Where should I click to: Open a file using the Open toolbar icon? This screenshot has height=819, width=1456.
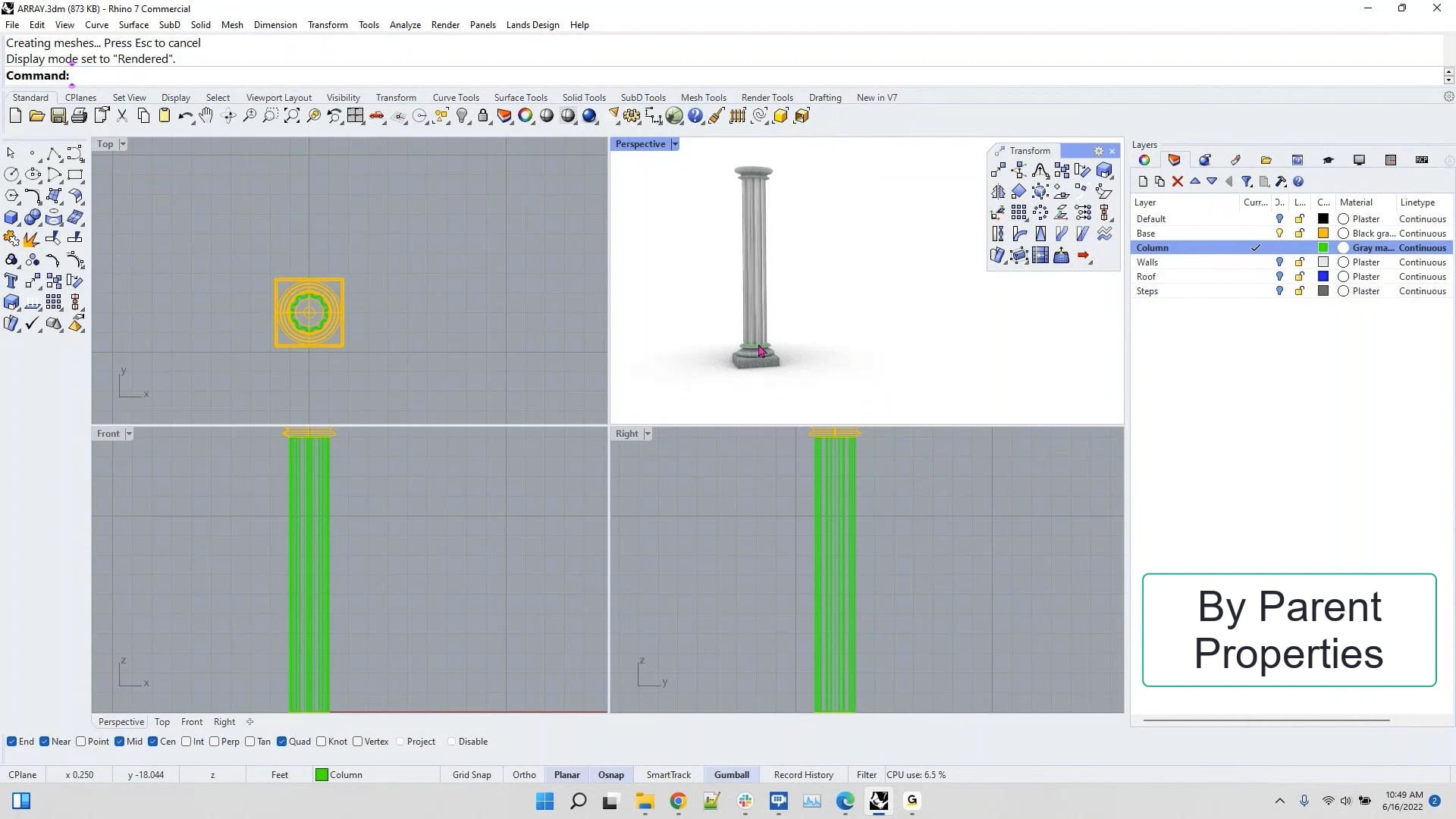coord(36,115)
